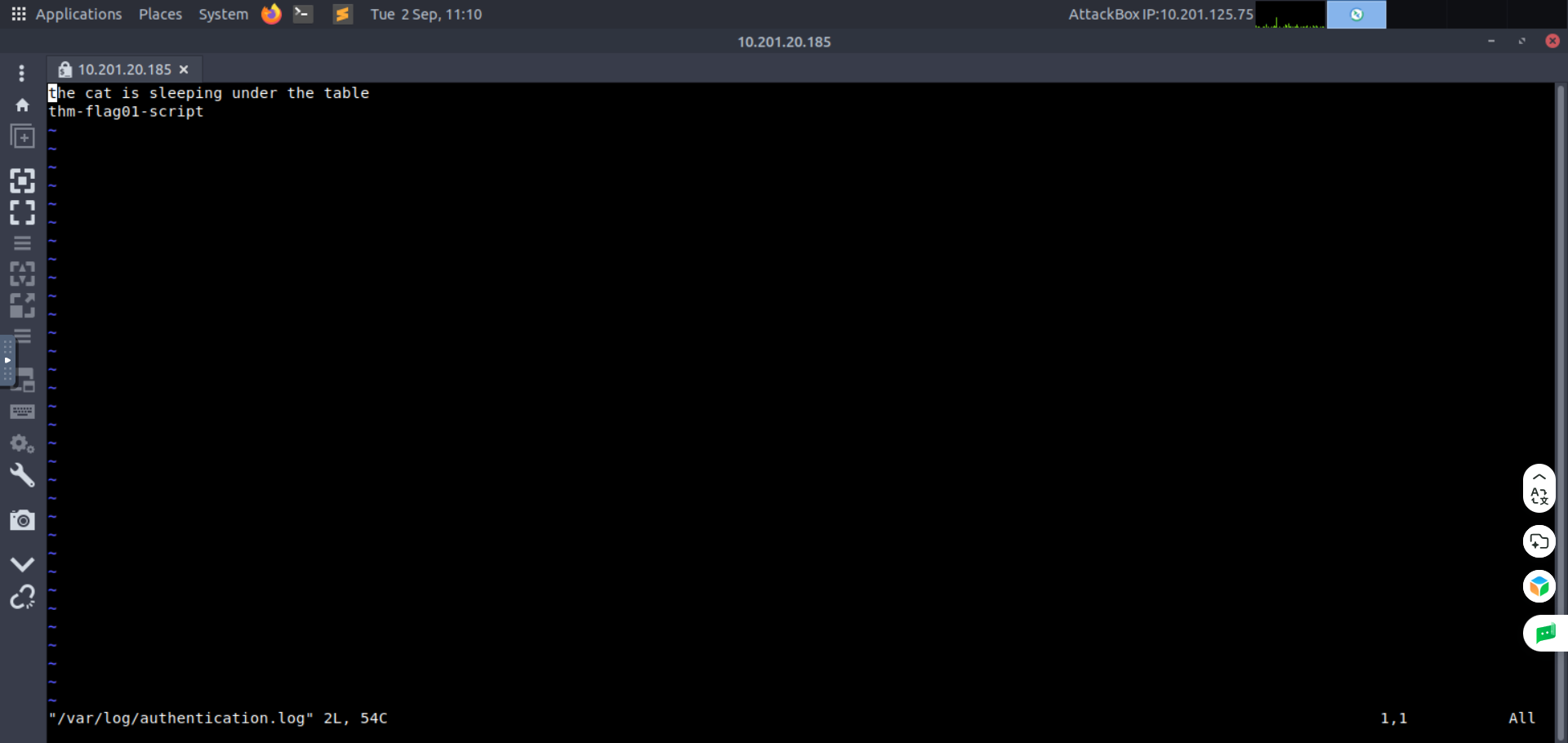Viewport: 1568px width, 743px height.
Task: Launch terminal from the top panel
Action: pyautogui.click(x=303, y=14)
